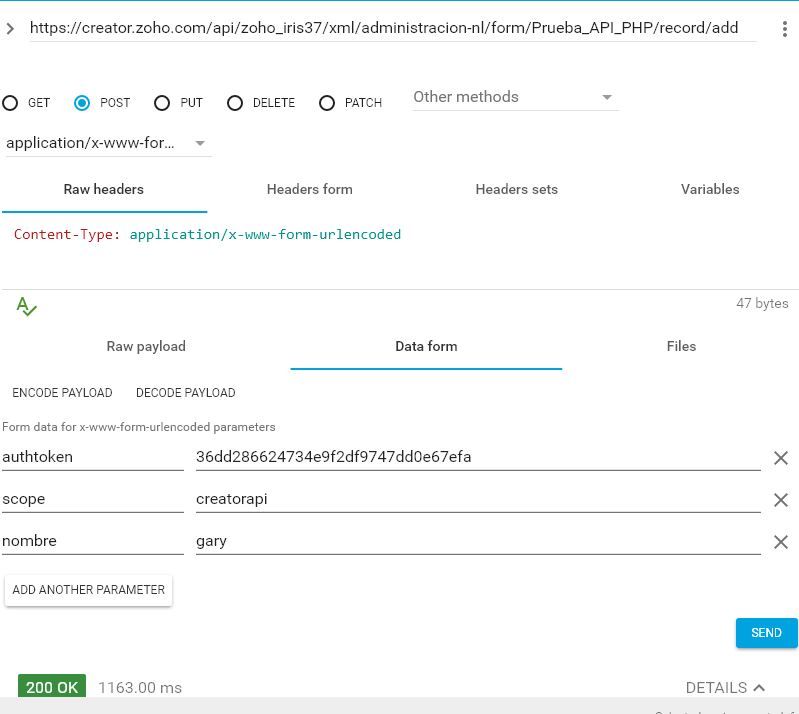Open the Other methods dropdown

[x=515, y=97]
